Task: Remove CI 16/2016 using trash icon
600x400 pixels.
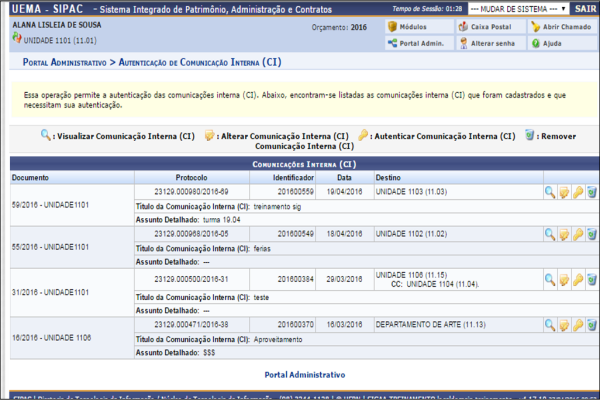Action: pyautogui.click(x=592, y=325)
